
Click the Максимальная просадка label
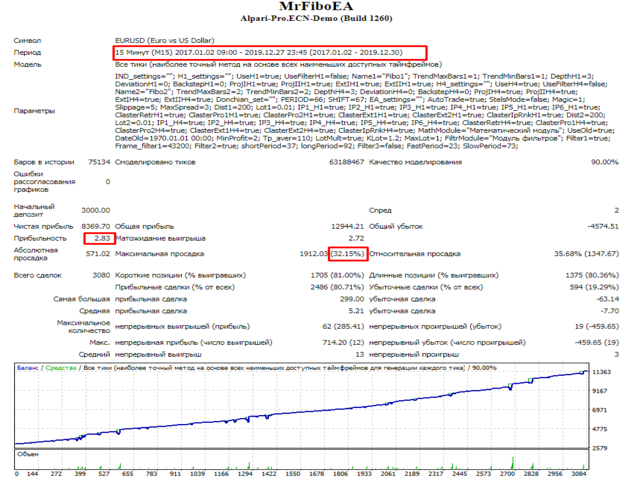pos(160,254)
